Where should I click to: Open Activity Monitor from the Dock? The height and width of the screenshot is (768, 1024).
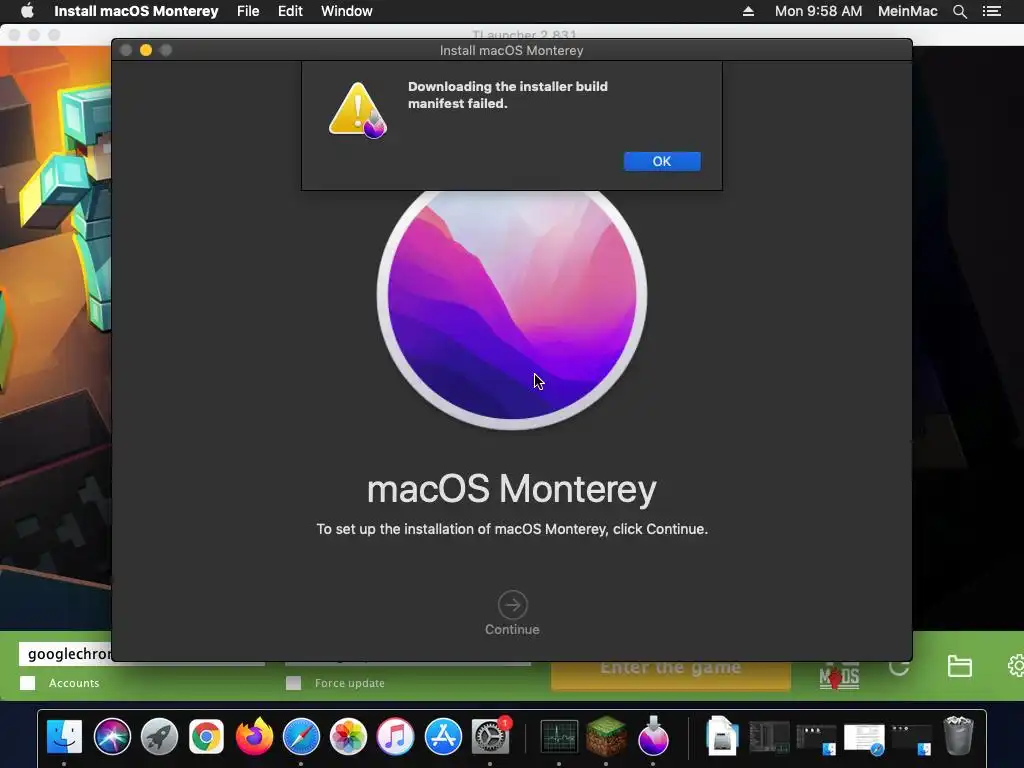point(559,737)
